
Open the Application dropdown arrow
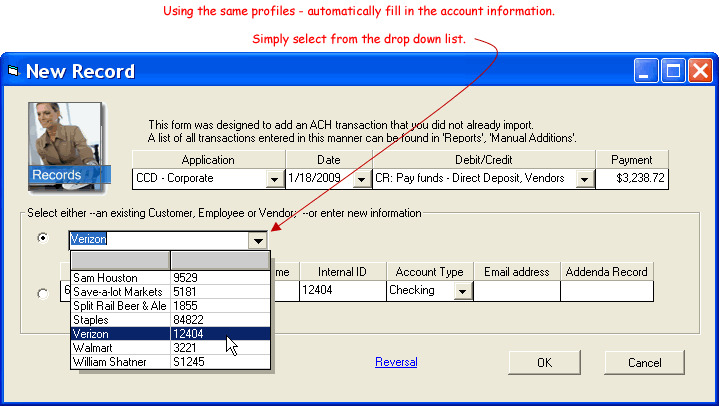pyautogui.click(x=274, y=179)
